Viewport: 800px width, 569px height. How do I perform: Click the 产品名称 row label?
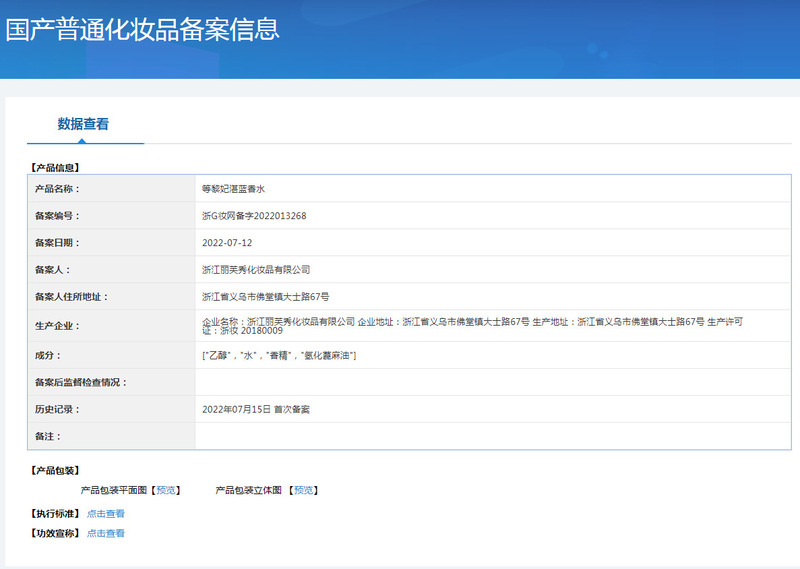(x=56, y=188)
